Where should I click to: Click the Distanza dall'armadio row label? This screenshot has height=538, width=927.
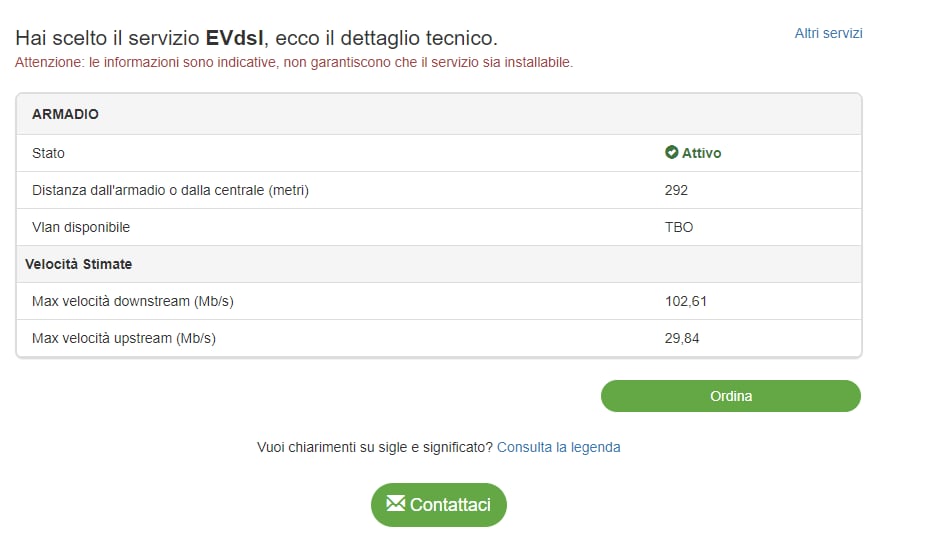click(170, 190)
